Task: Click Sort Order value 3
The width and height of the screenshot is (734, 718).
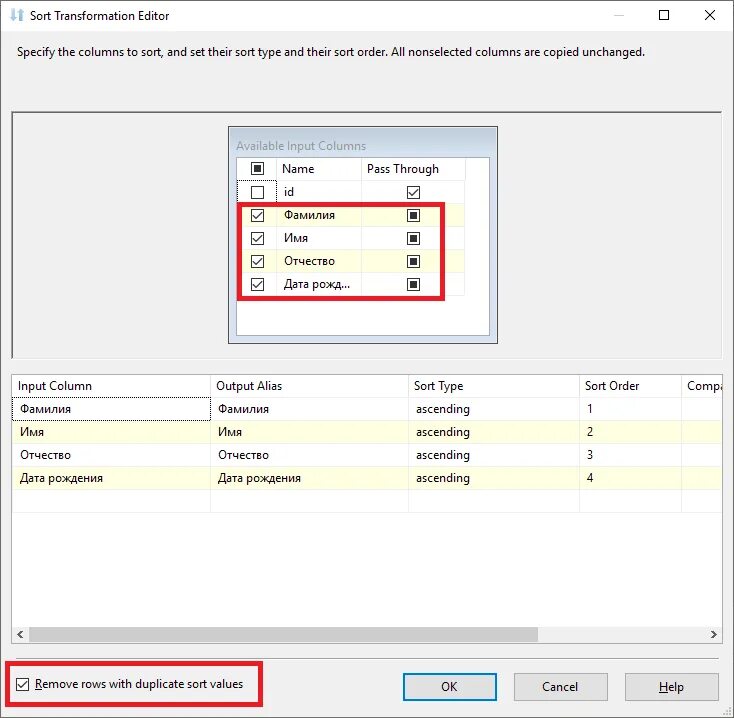Action: coord(630,455)
